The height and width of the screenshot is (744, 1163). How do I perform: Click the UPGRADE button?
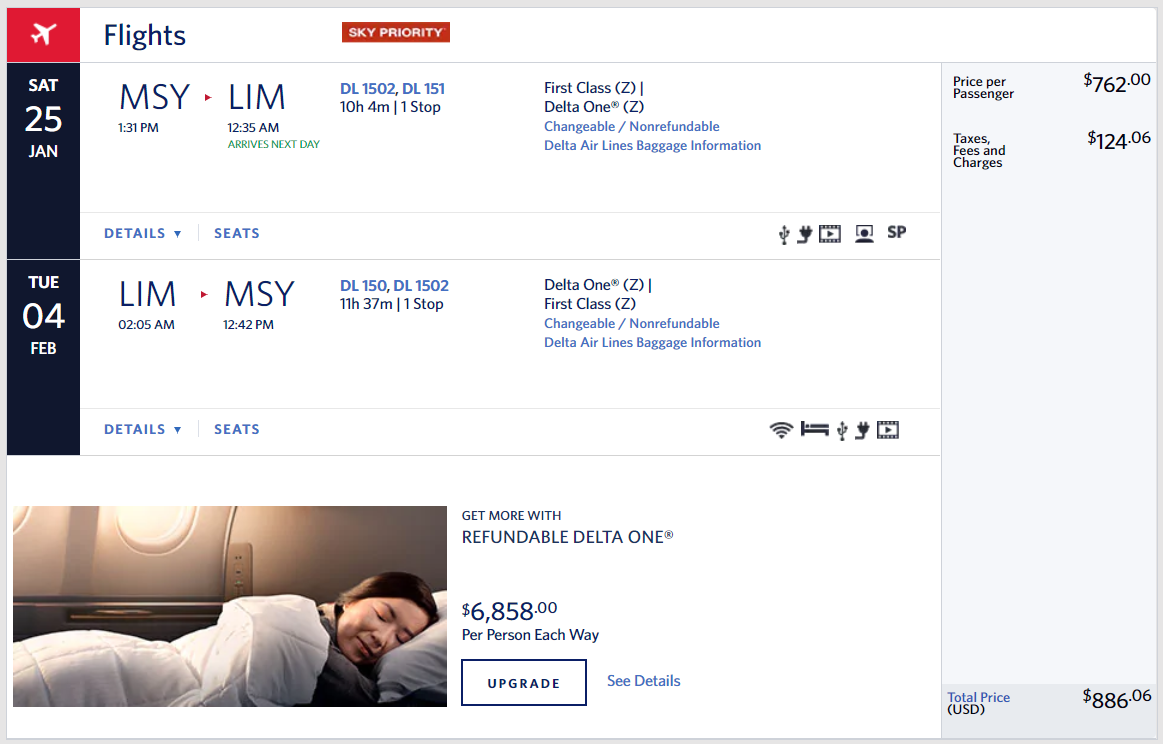(x=524, y=682)
